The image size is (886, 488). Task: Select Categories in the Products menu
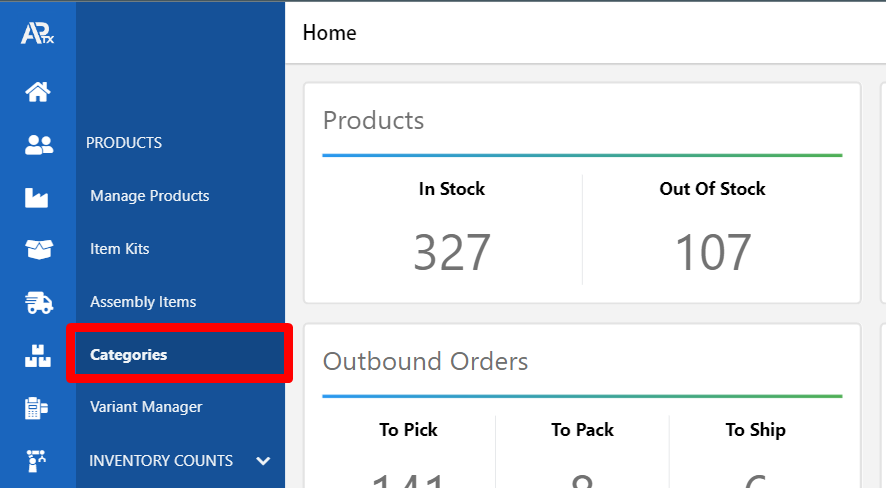(129, 354)
